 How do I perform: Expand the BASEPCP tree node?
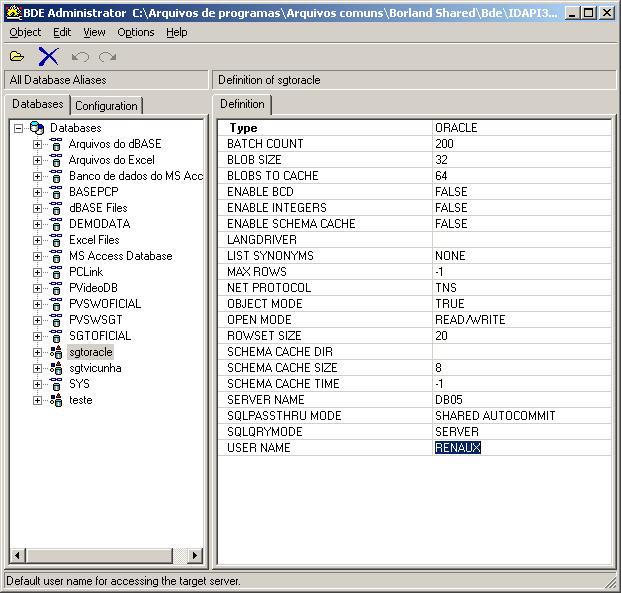tap(38, 192)
